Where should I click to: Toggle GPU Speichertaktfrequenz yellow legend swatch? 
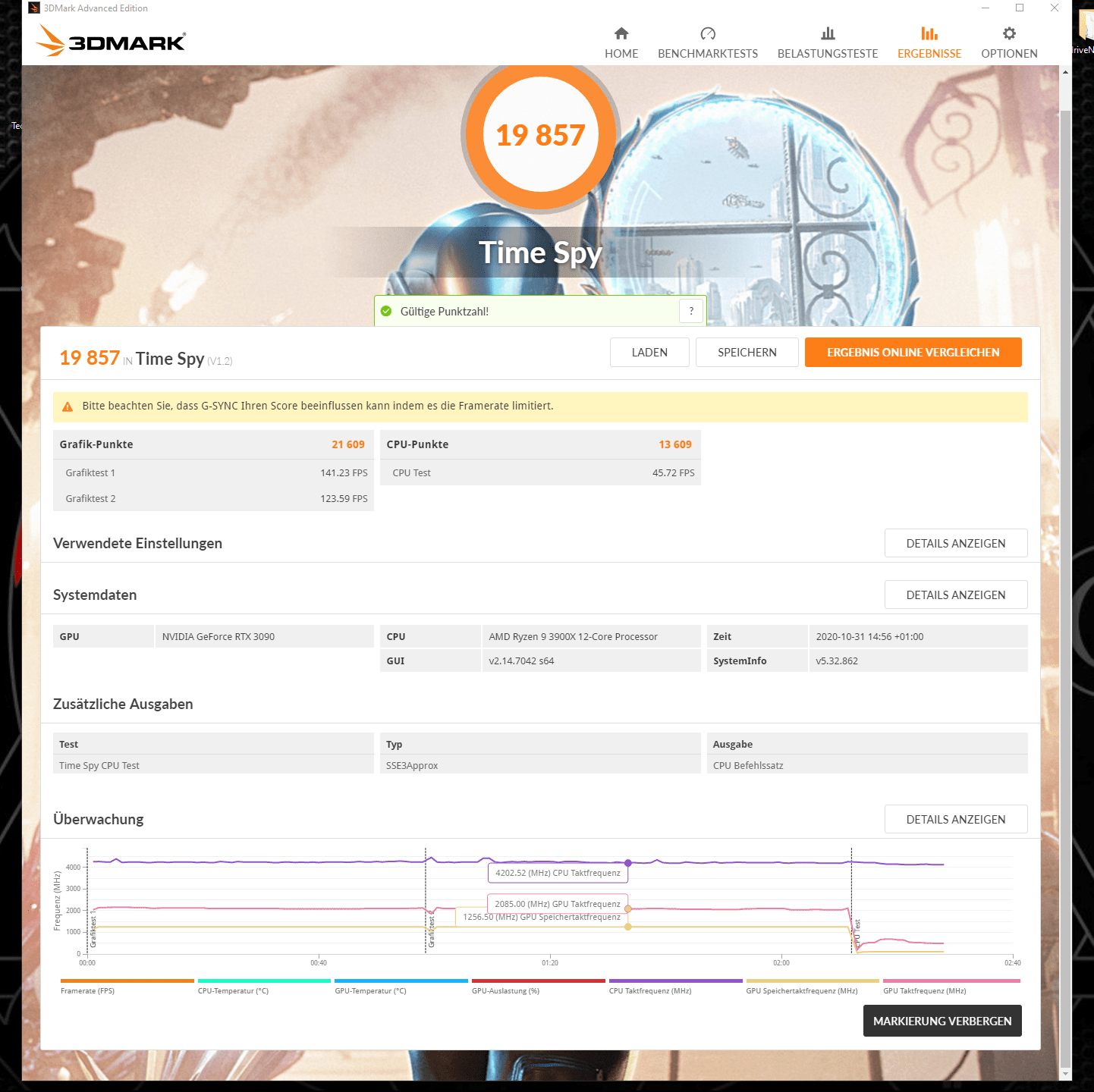pyautogui.click(x=813, y=981)
